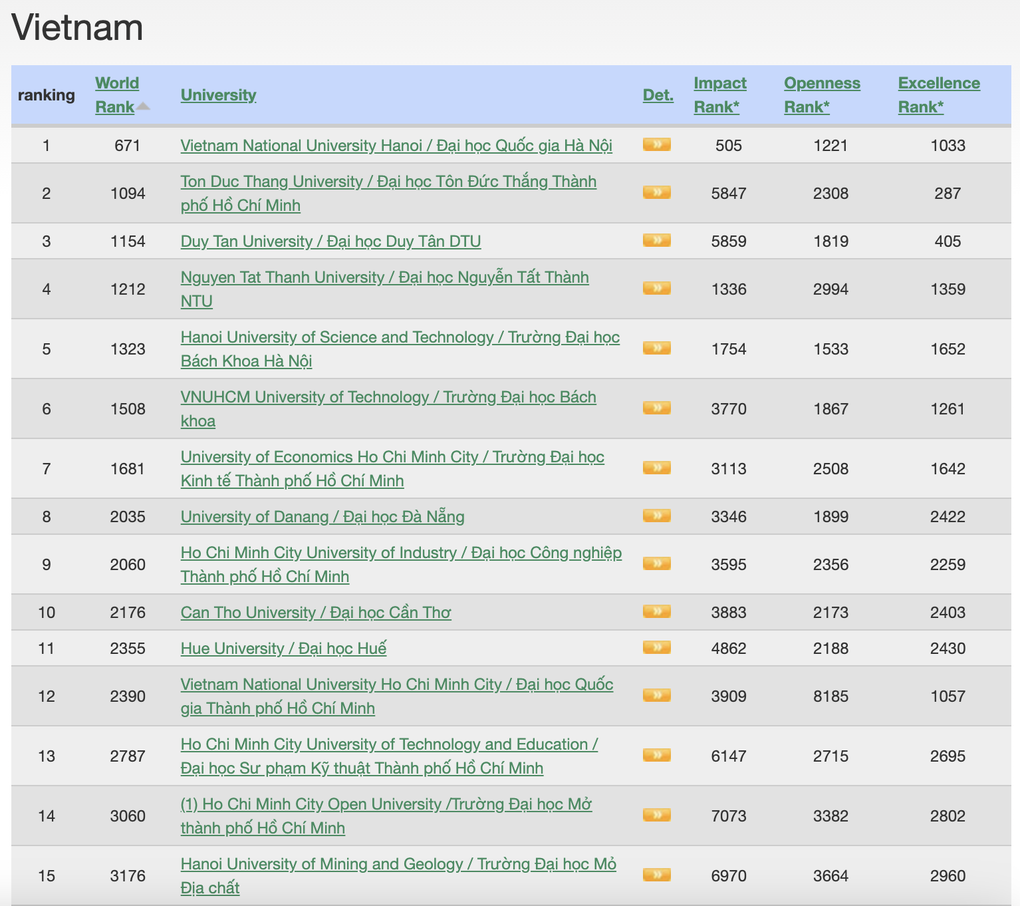Open details icon for HCMC University of Technology and Education
Screen dimensions: 1020x906
point(656,755)
